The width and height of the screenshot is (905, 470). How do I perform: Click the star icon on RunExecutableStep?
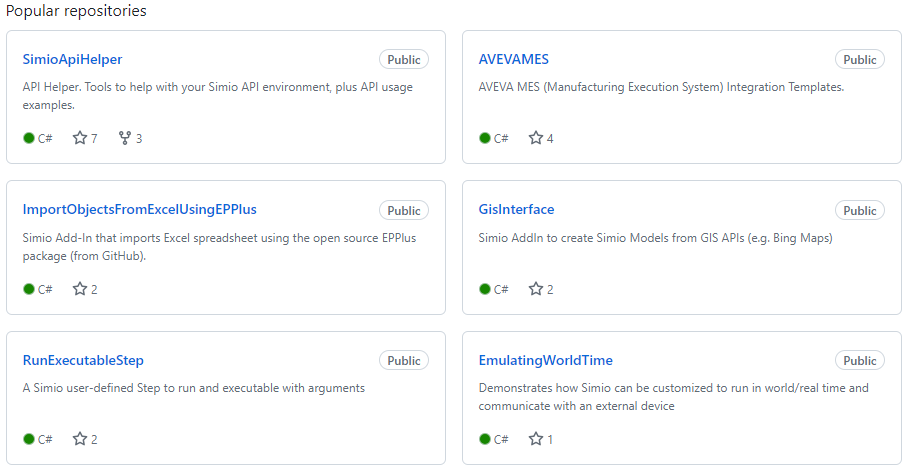click(80, 439)
